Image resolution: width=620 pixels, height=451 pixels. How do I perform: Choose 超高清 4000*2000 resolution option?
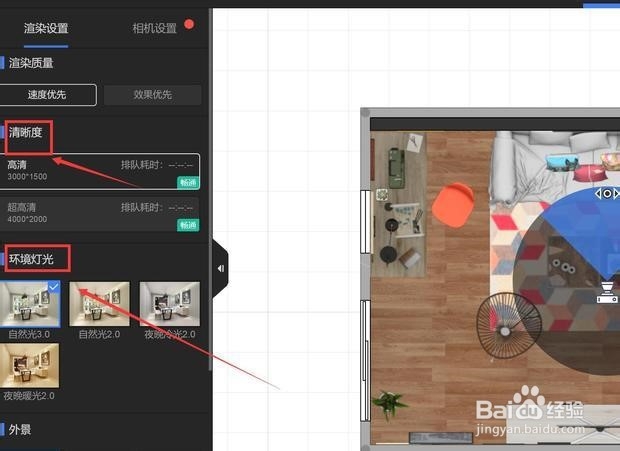tap(100, 214)
